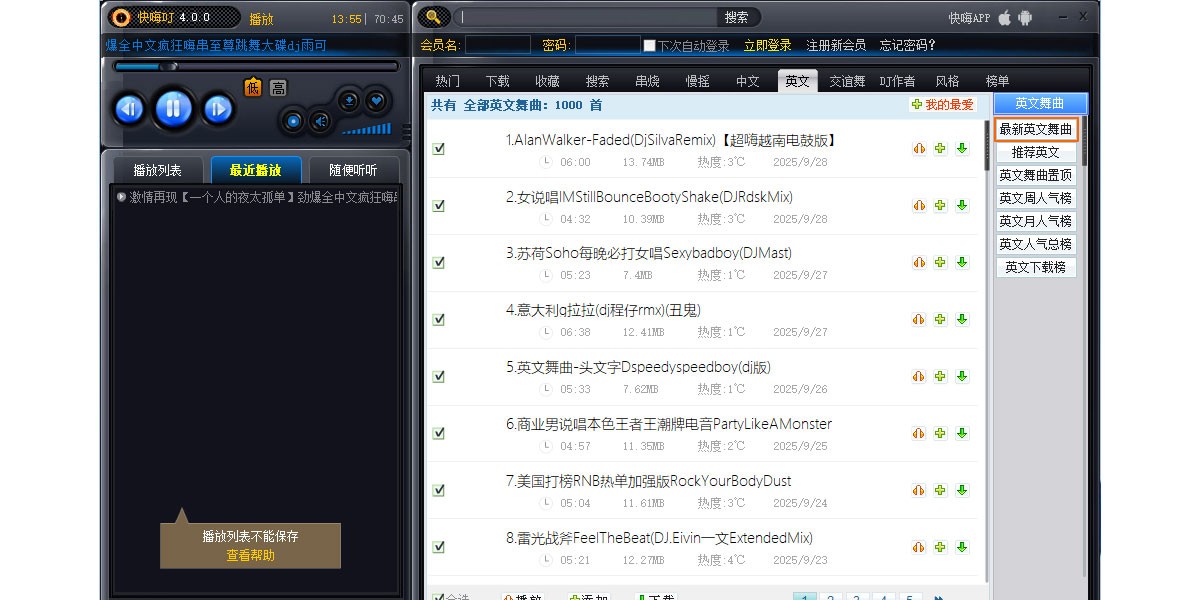Viewport: 1200px width, 600px height.
Task: Click the heart favorite icon in the player
Action: [374, 101]
